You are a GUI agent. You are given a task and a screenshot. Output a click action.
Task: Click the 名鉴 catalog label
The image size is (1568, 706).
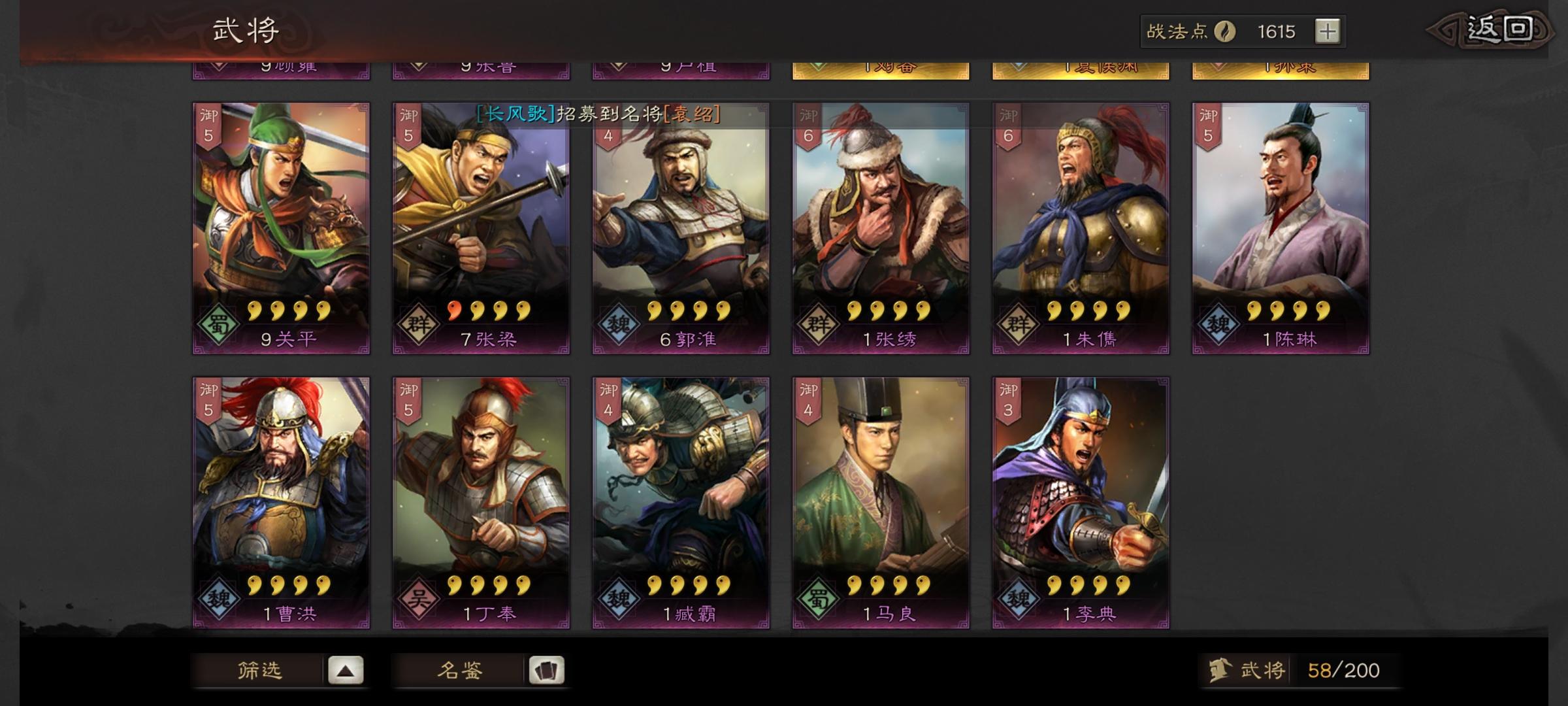pyautogui.click(x=459, y=671)
